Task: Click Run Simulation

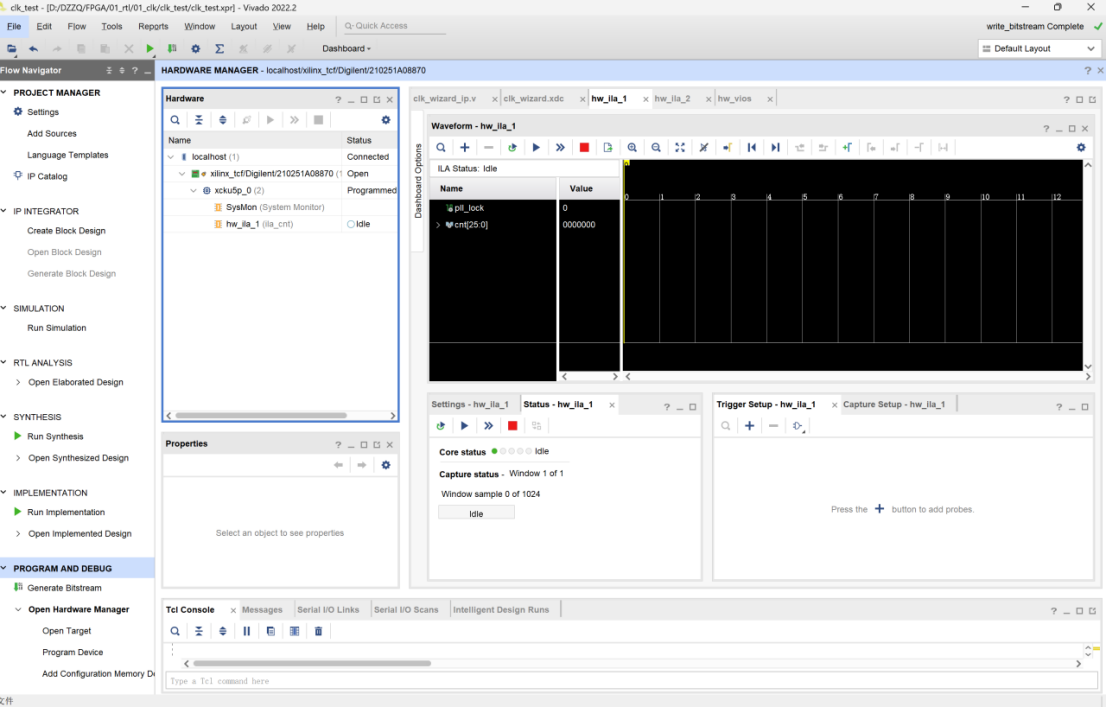Action: (x=56, y=328)
